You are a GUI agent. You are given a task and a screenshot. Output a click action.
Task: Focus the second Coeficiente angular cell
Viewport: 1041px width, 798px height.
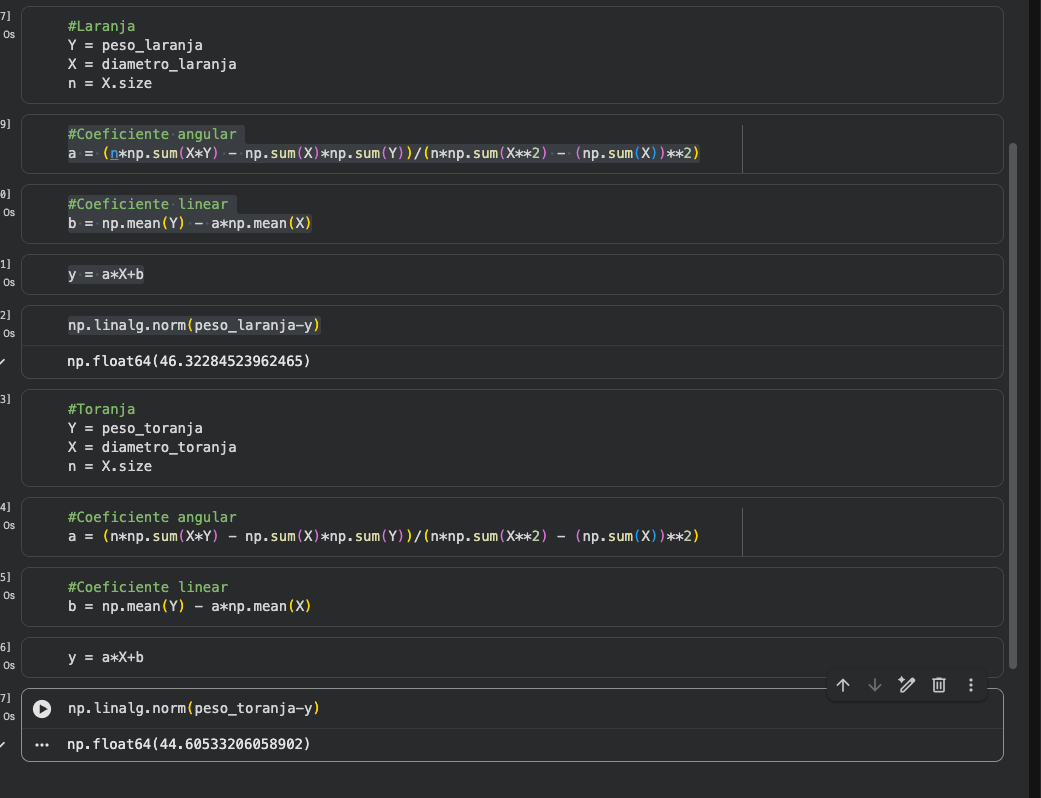(400, 527)
